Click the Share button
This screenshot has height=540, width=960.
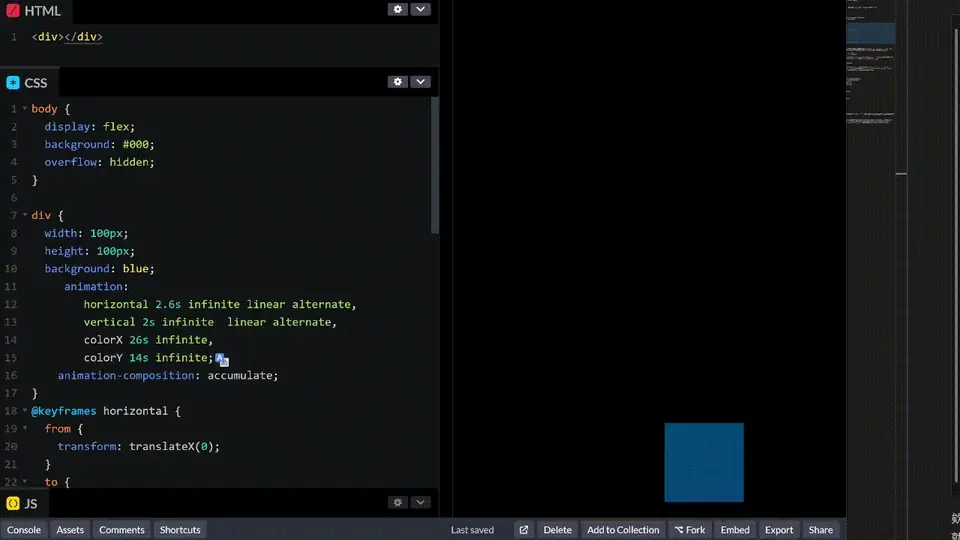pyautogui.click(x=820, y=530)
